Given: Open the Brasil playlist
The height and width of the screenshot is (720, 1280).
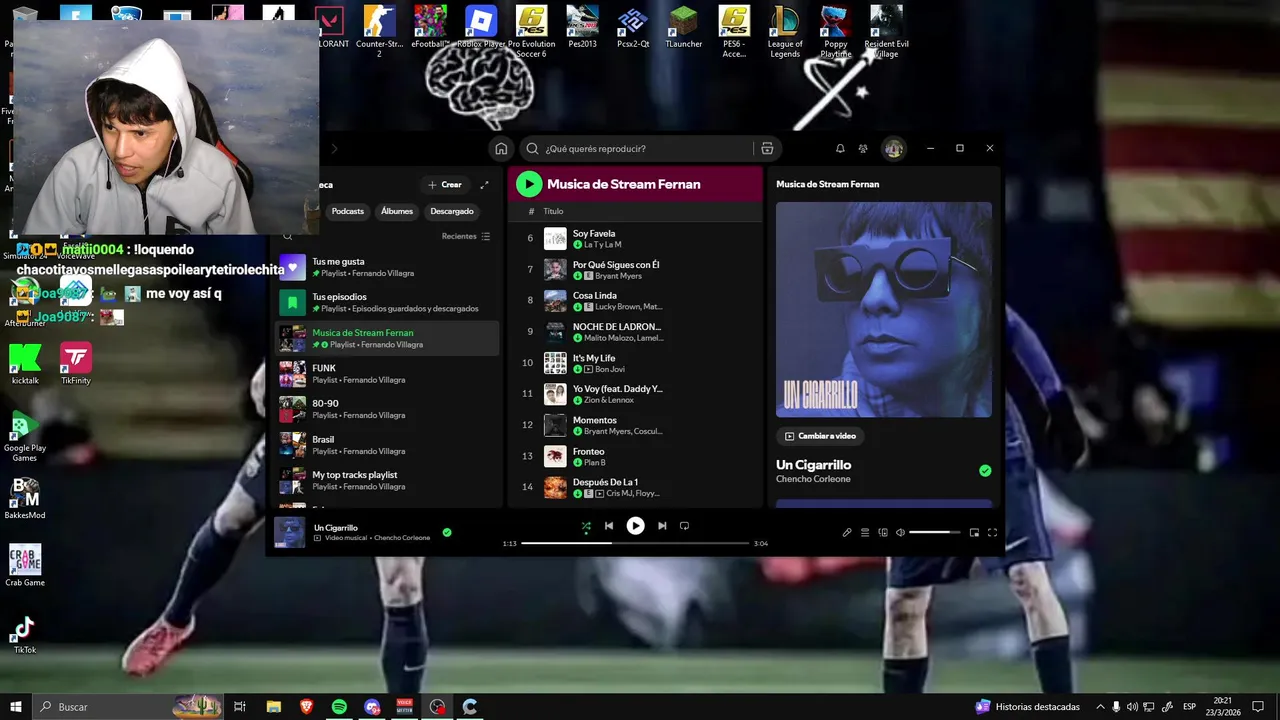Looking at the screenshot, I should point(388,445).
